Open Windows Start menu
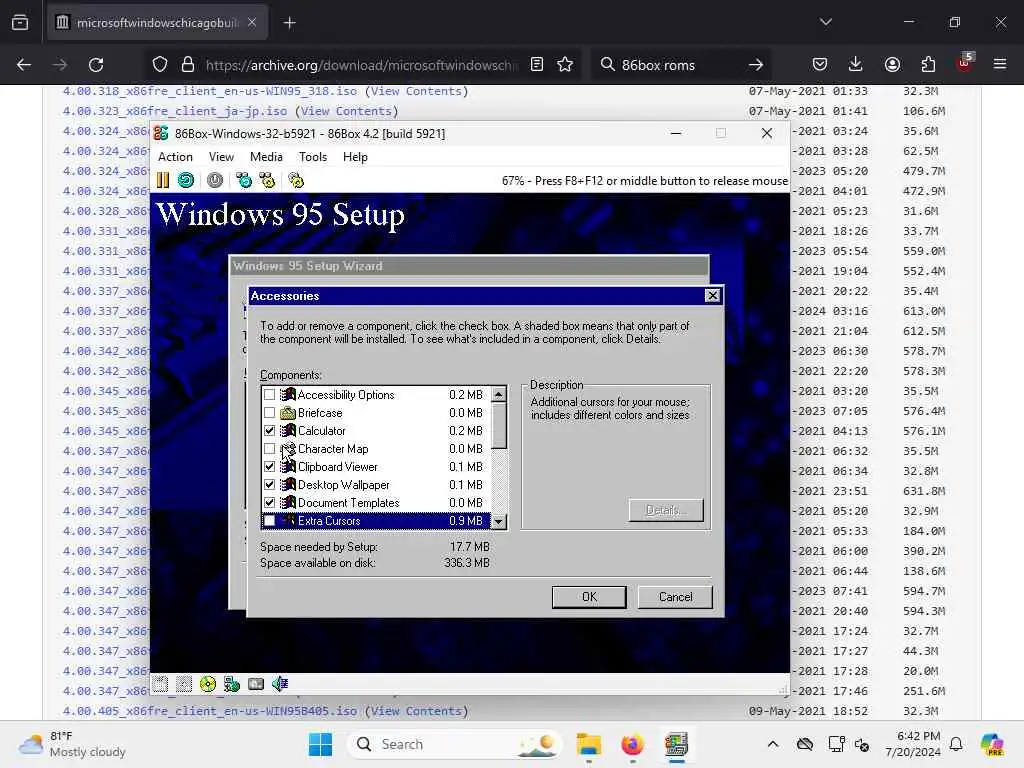This screenshot has height=768, width=1024. 320,744
